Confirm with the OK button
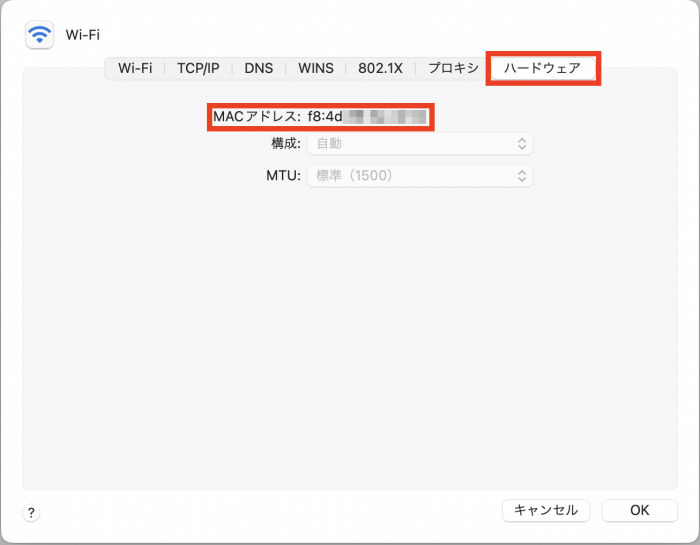This screenshot has width=700, height=545. 639,510
